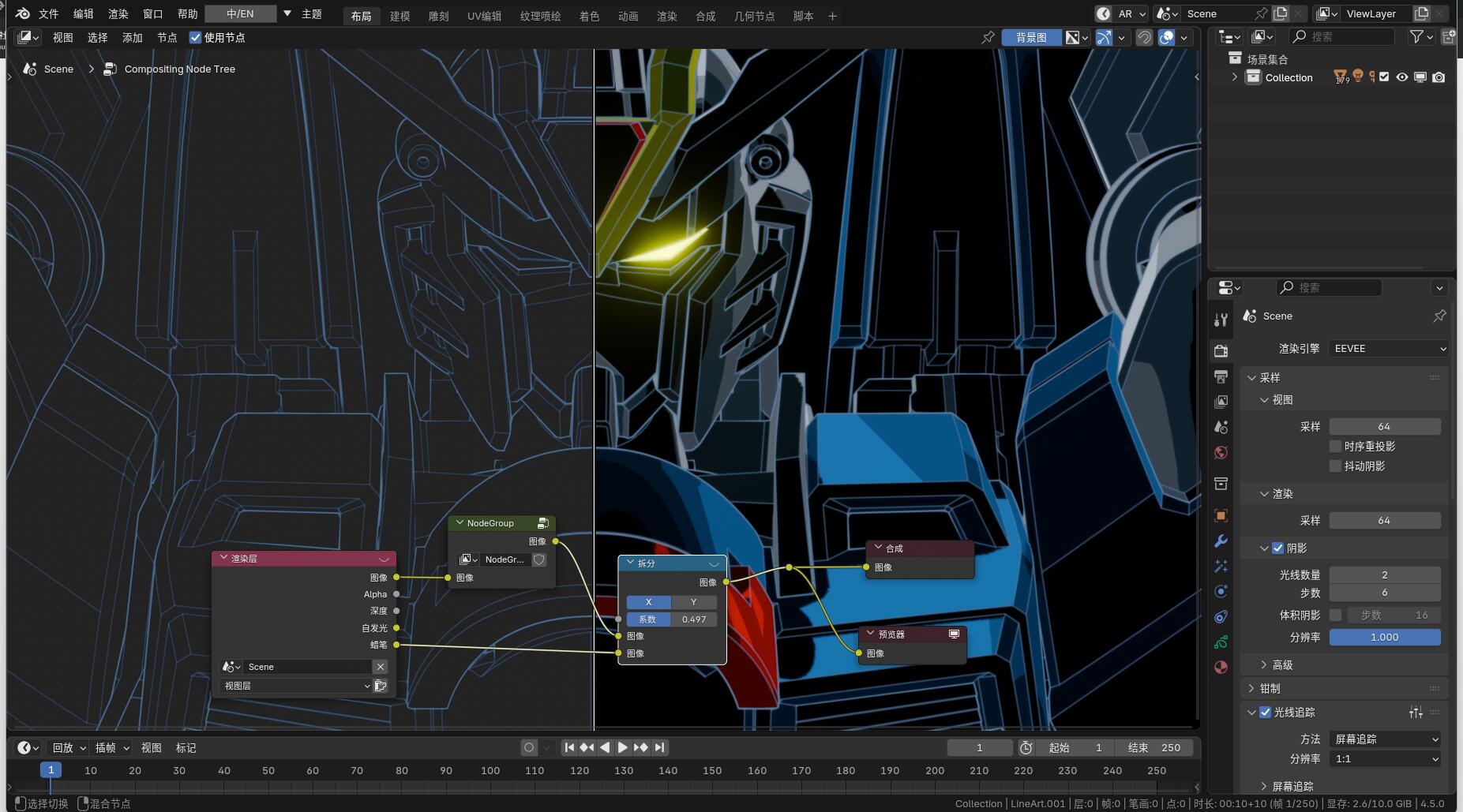Open the World properties tab
Screen dimensions: 1463x812
tap(1221, 452)
